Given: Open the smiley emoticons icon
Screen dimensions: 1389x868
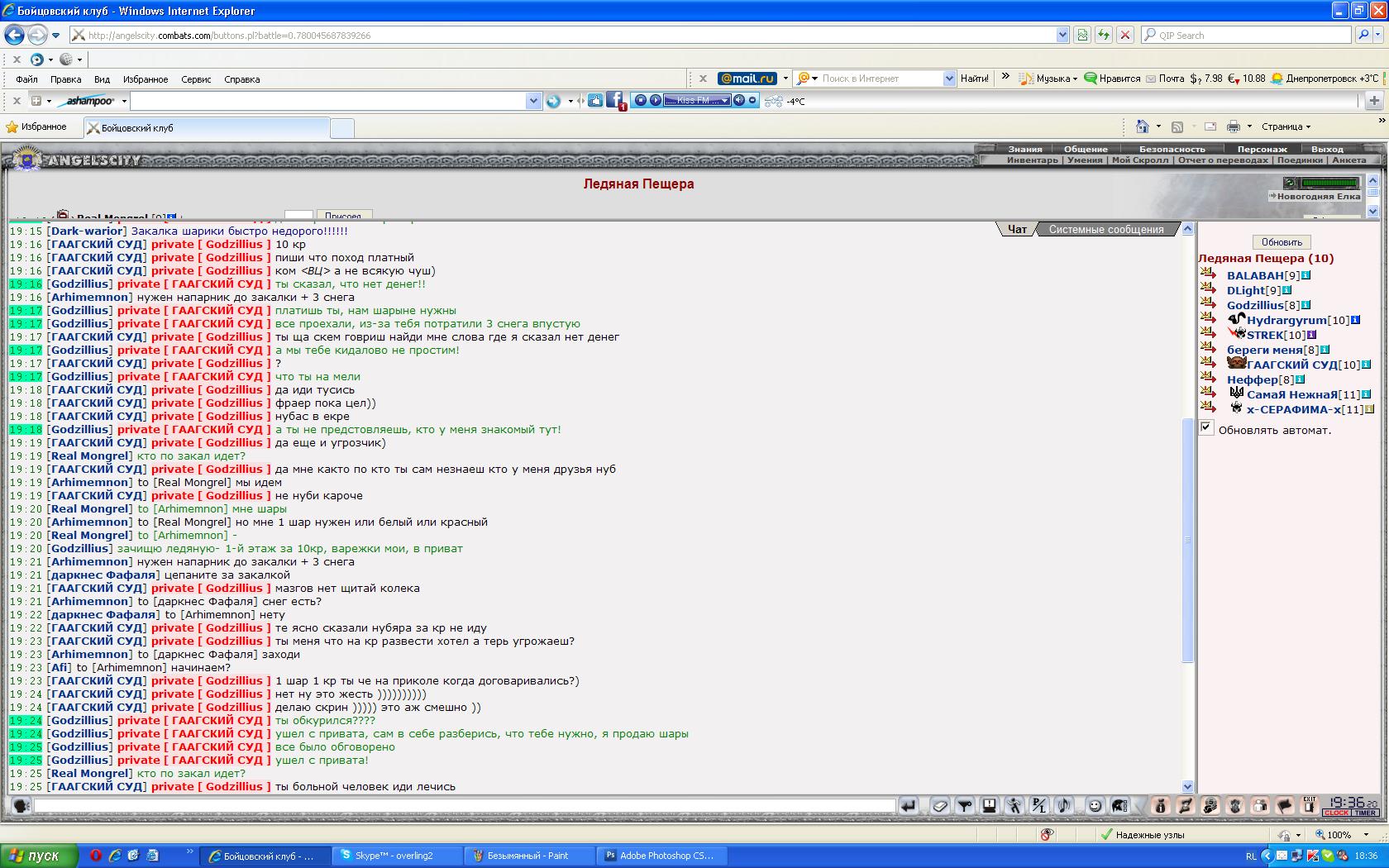Looking at the screenshot, I should (x=1095, y=805).
